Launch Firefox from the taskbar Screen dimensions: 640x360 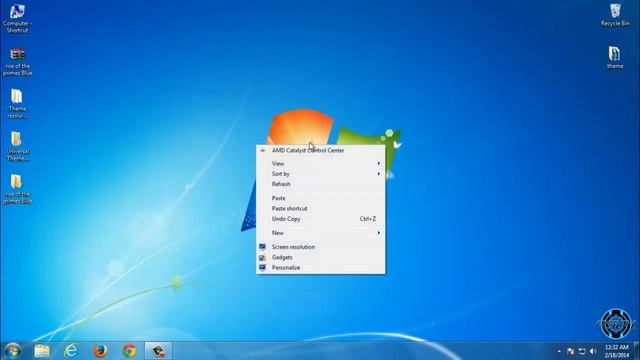100,351
